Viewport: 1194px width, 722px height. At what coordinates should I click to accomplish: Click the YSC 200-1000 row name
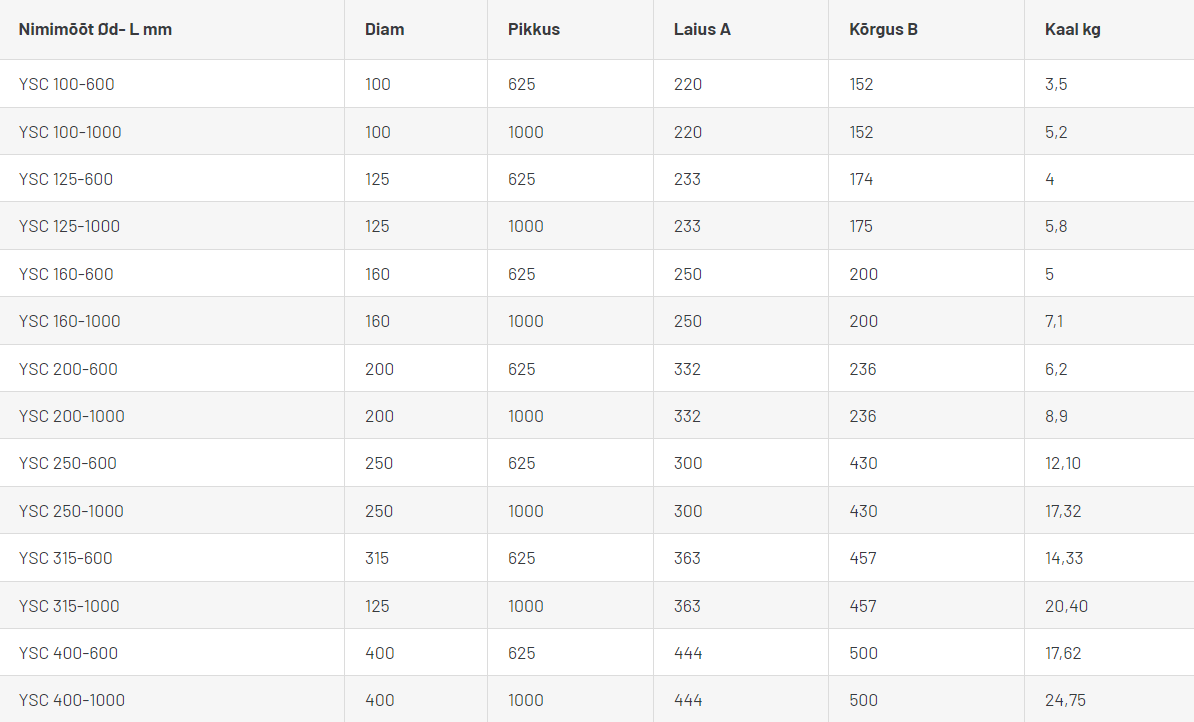[72, 416]
